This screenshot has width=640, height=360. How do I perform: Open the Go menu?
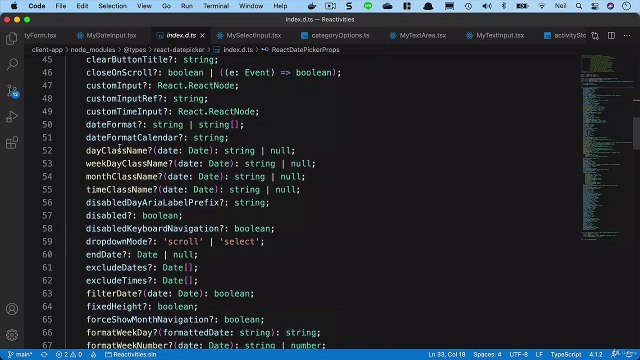pos(166,6)
